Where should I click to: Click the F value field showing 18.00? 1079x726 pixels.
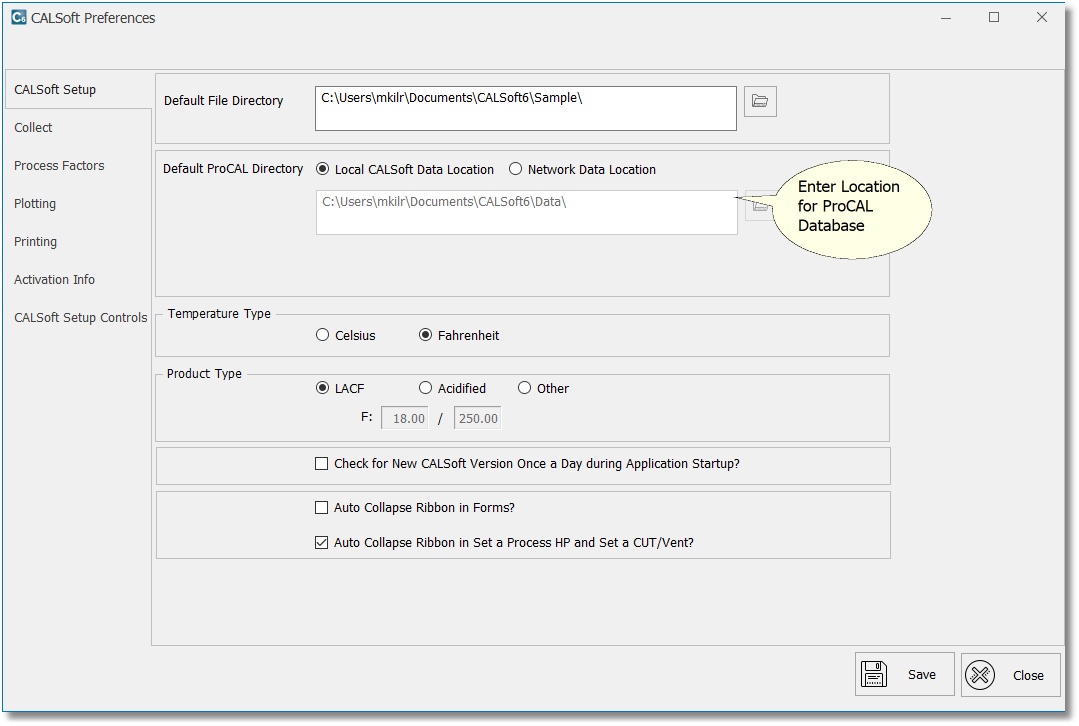click(405, 418)
